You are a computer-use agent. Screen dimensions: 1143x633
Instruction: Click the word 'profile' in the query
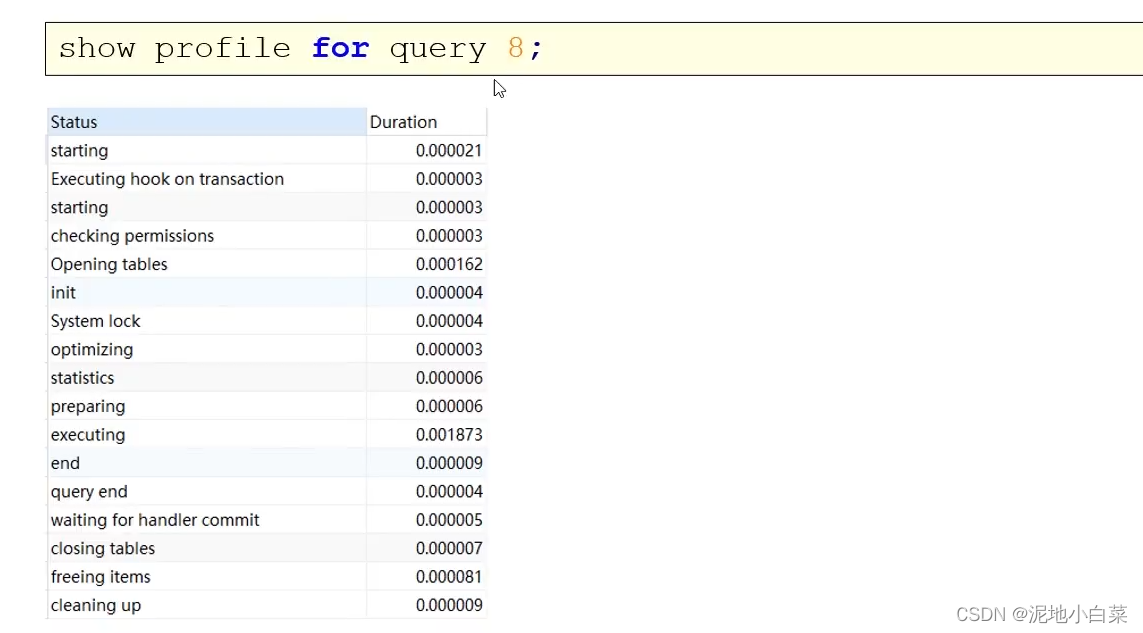pos(222,49)
